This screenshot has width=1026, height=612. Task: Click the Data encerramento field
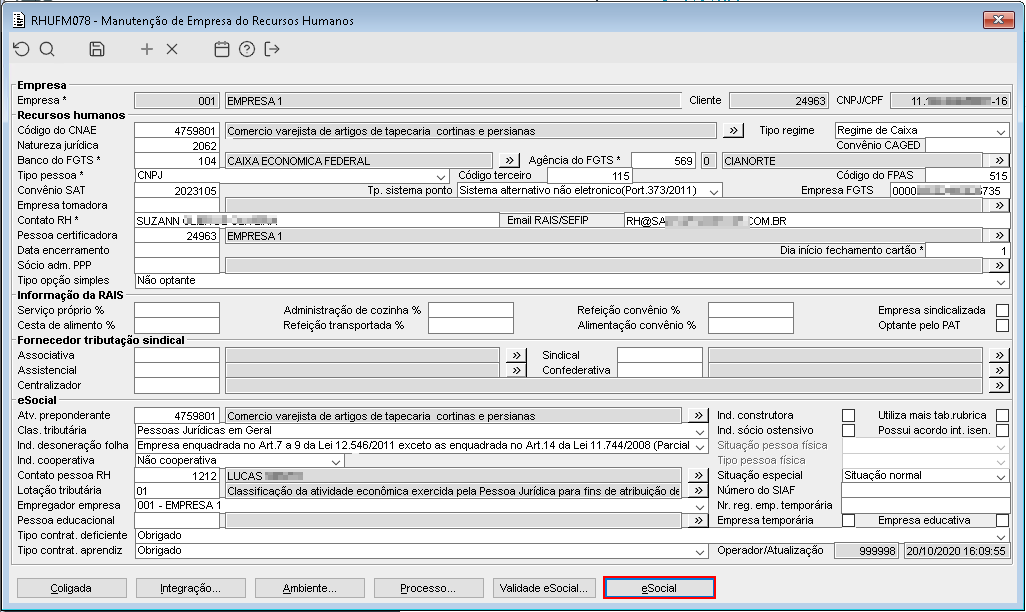[x=177, y=250]
